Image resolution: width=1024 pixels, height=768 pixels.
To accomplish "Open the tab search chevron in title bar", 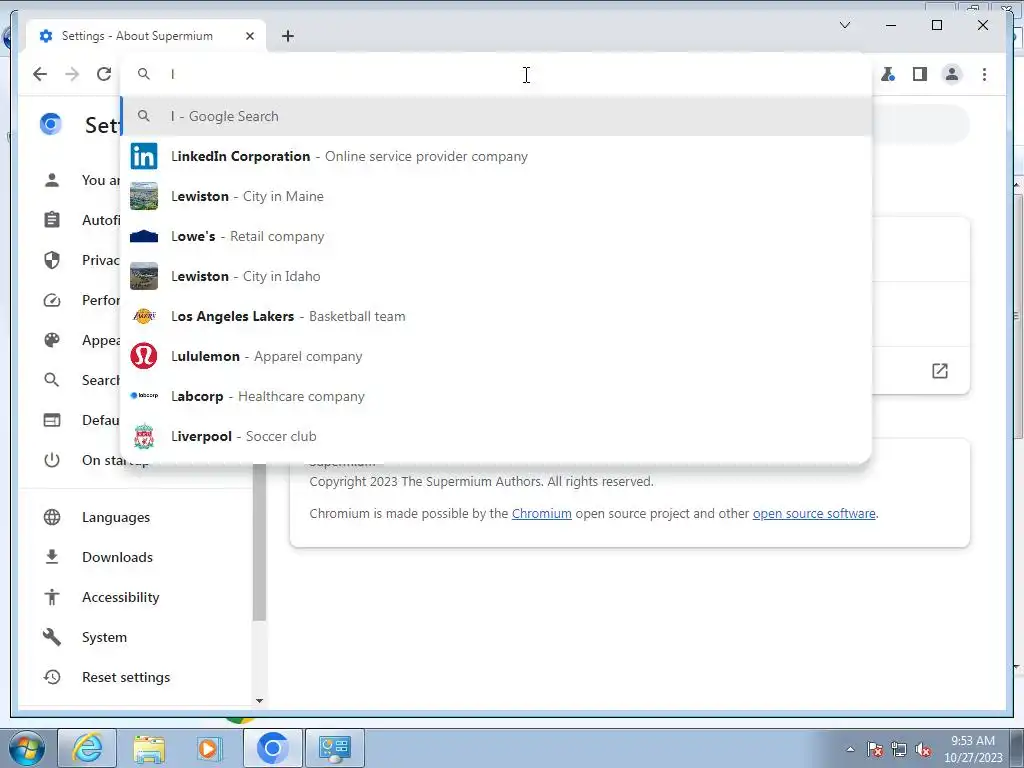I will click(x=844, y=25).
